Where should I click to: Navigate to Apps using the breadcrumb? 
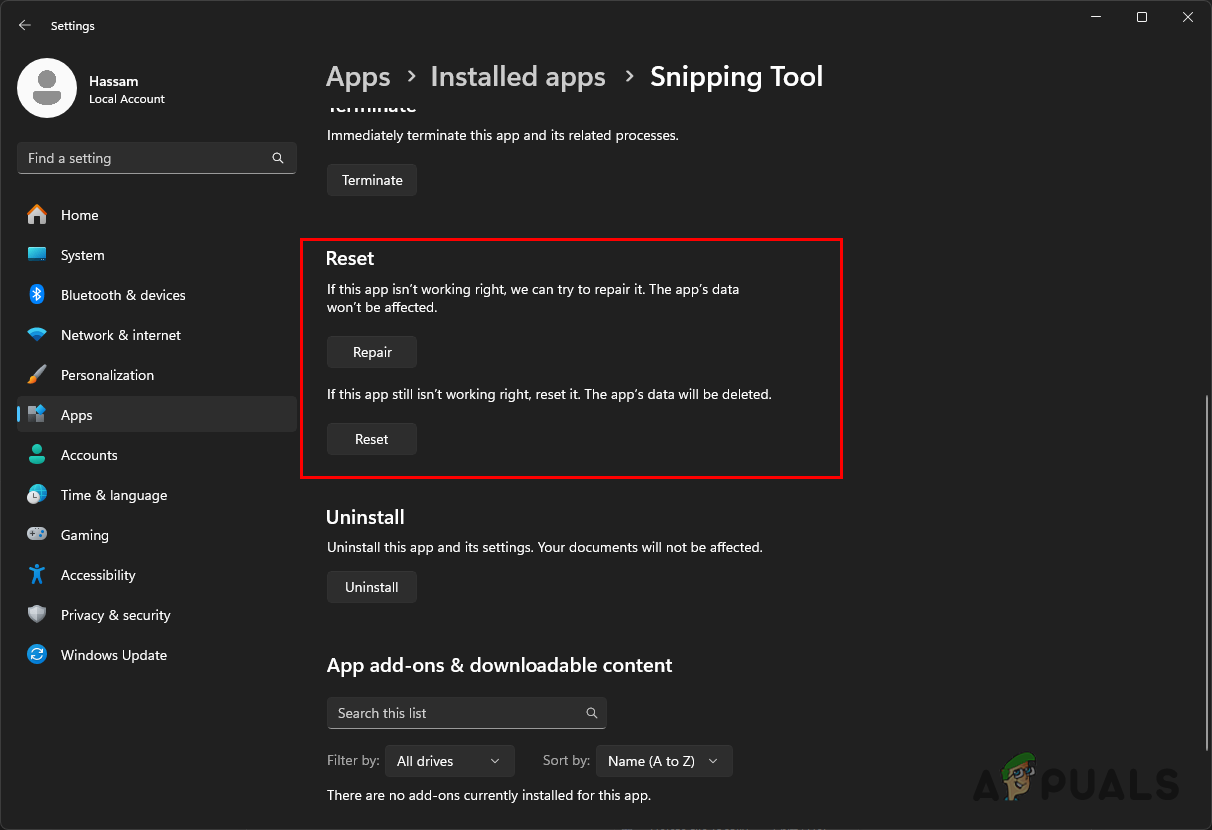pos(358,76)
